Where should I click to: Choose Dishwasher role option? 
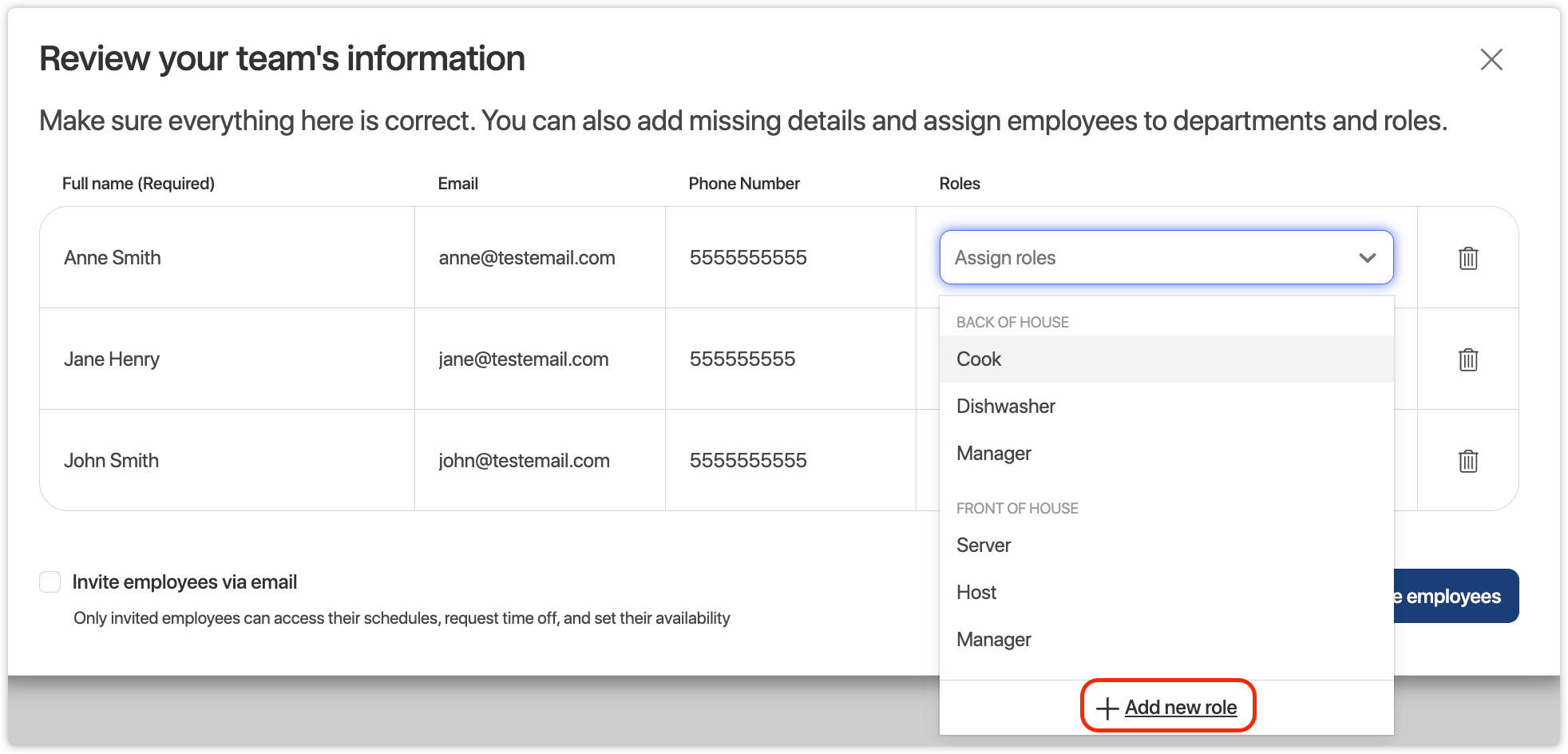1005,407
